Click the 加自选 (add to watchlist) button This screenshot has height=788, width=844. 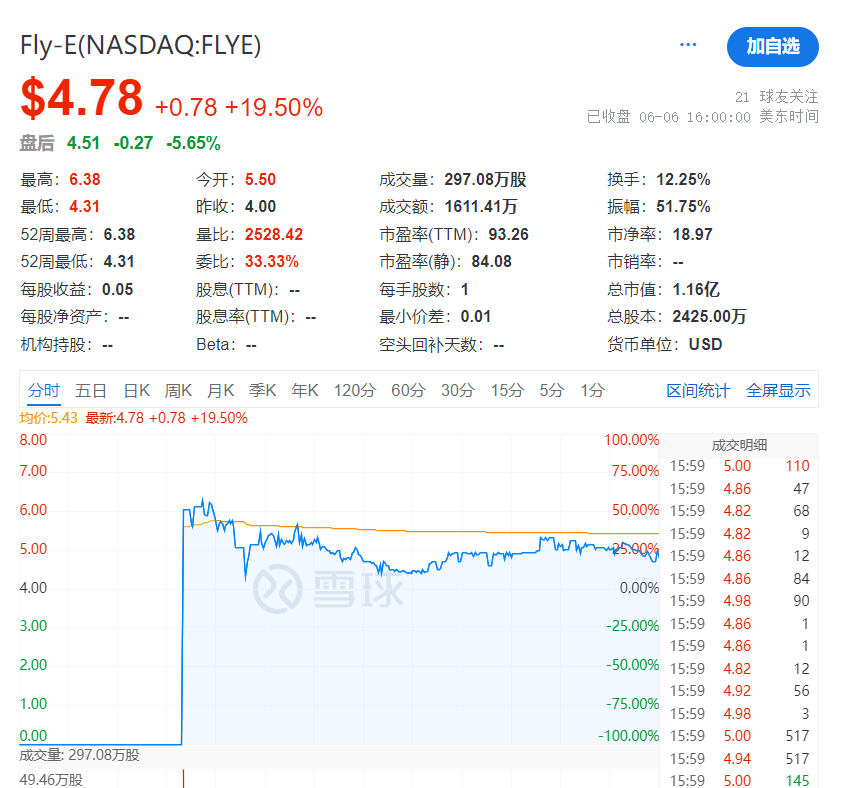pyautogui.click(x=771, y=47)
